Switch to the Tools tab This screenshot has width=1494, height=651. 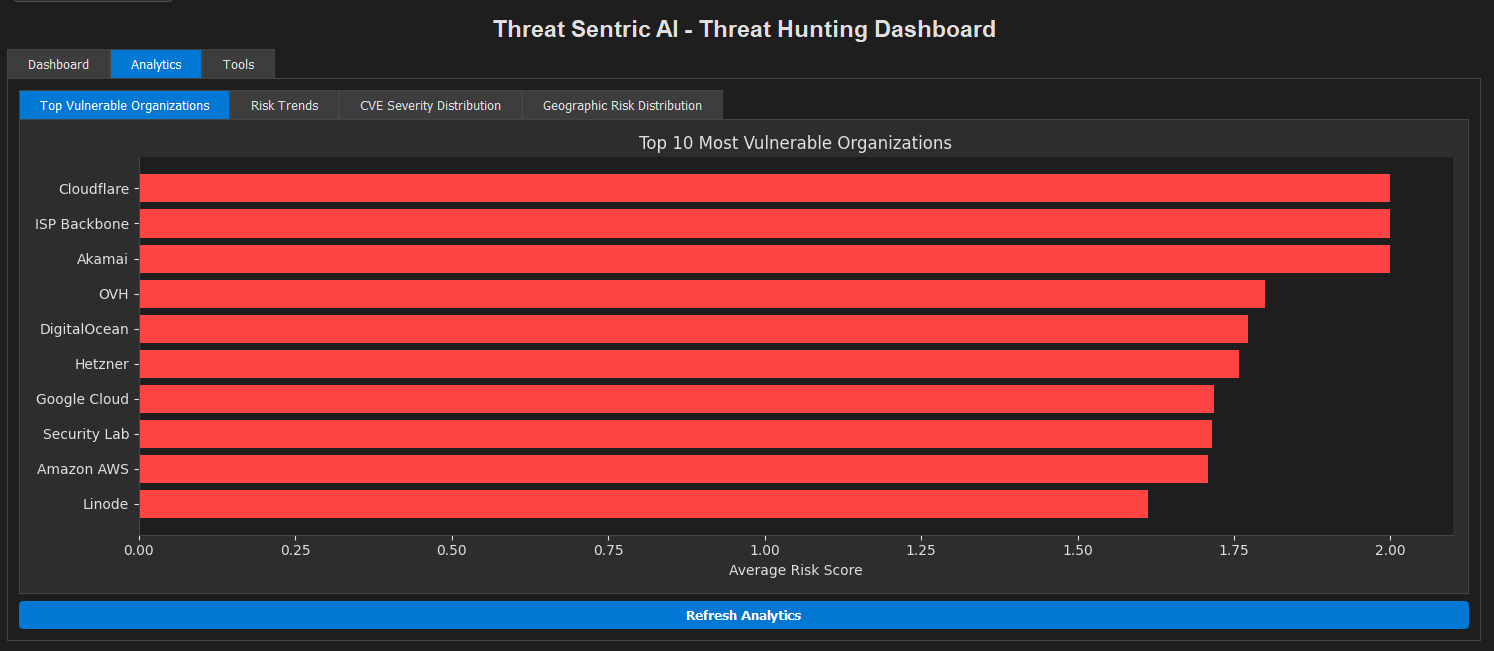tap(238, 64)
